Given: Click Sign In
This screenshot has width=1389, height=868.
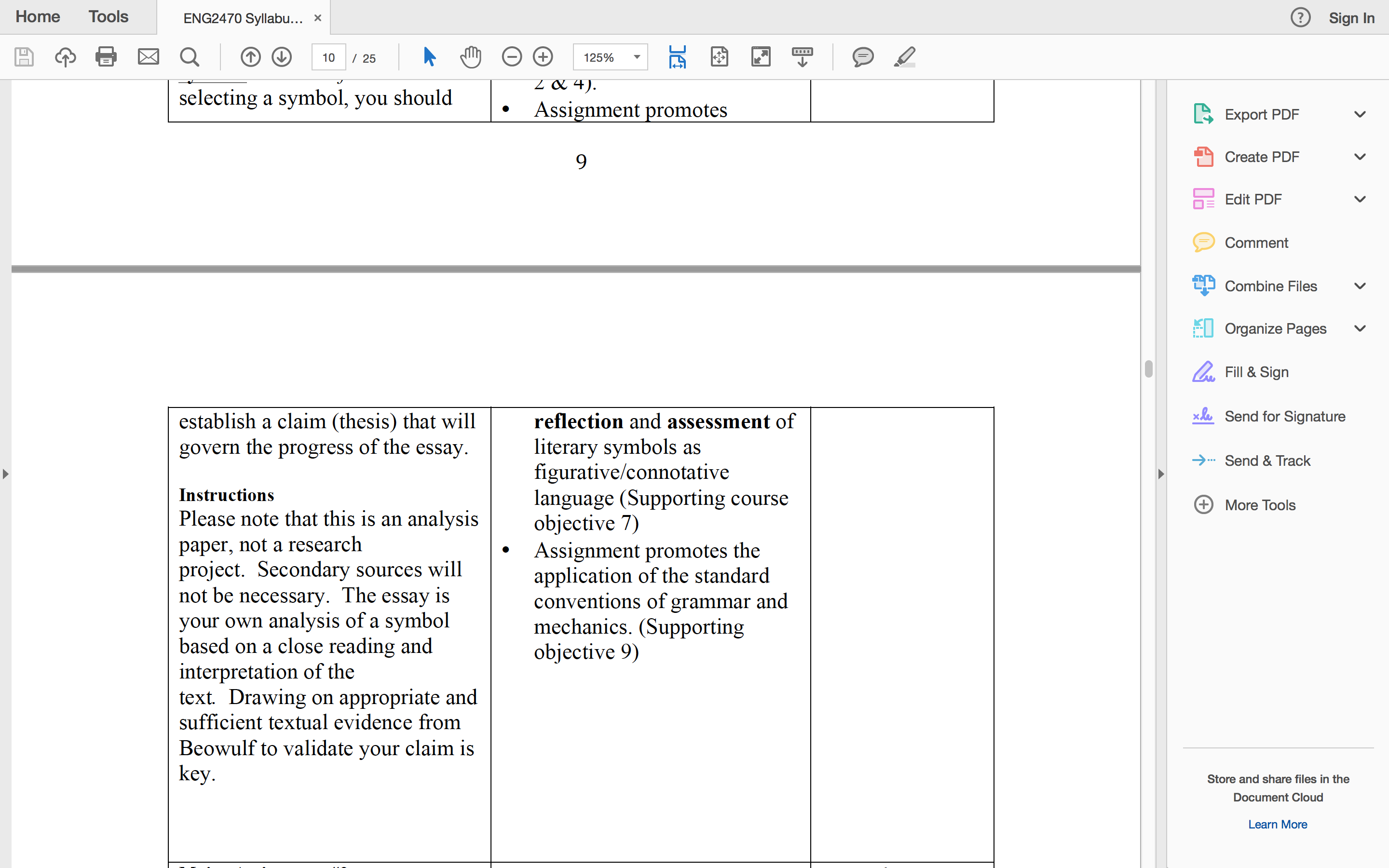Looking at the screenshot, I should 1351,18.
